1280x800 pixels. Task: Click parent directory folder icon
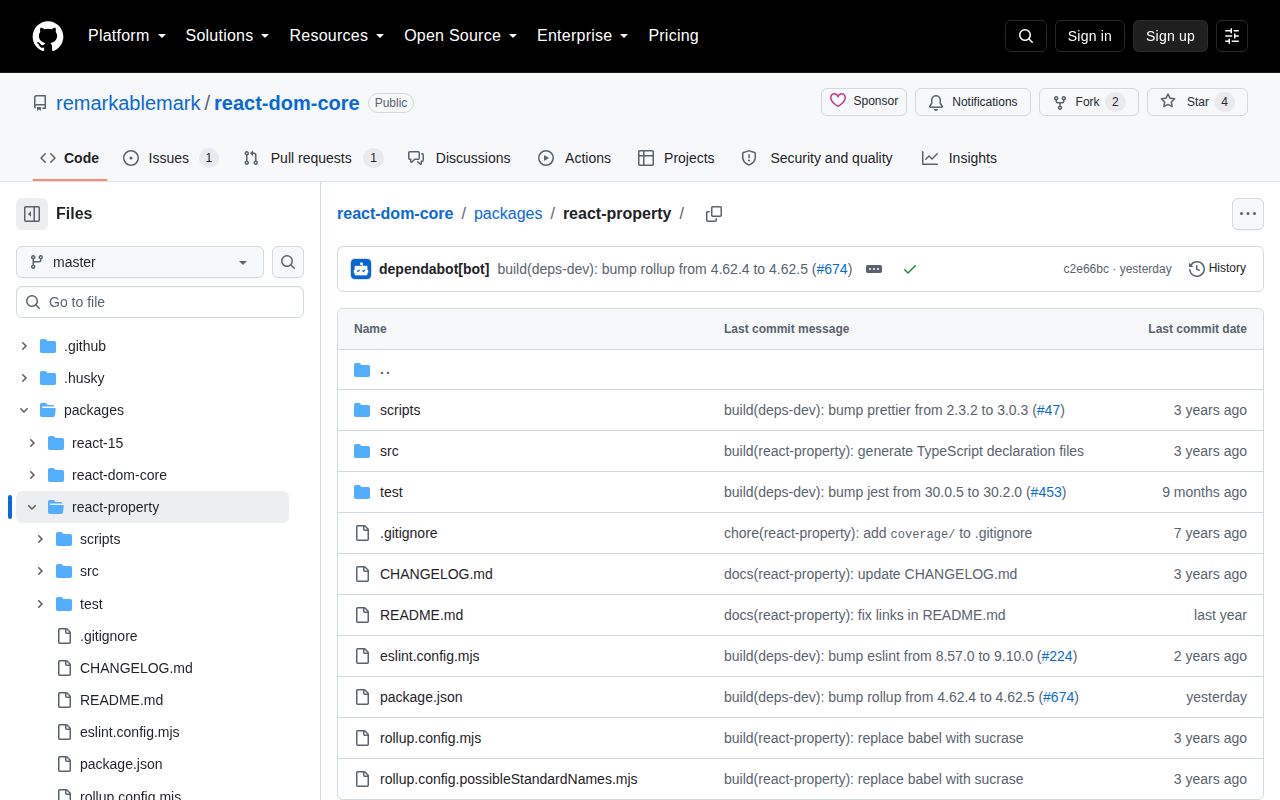362,370
